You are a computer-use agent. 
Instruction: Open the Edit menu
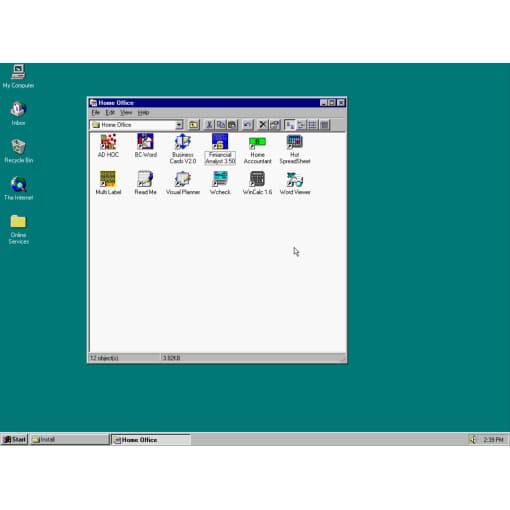[x=110, y=113]
